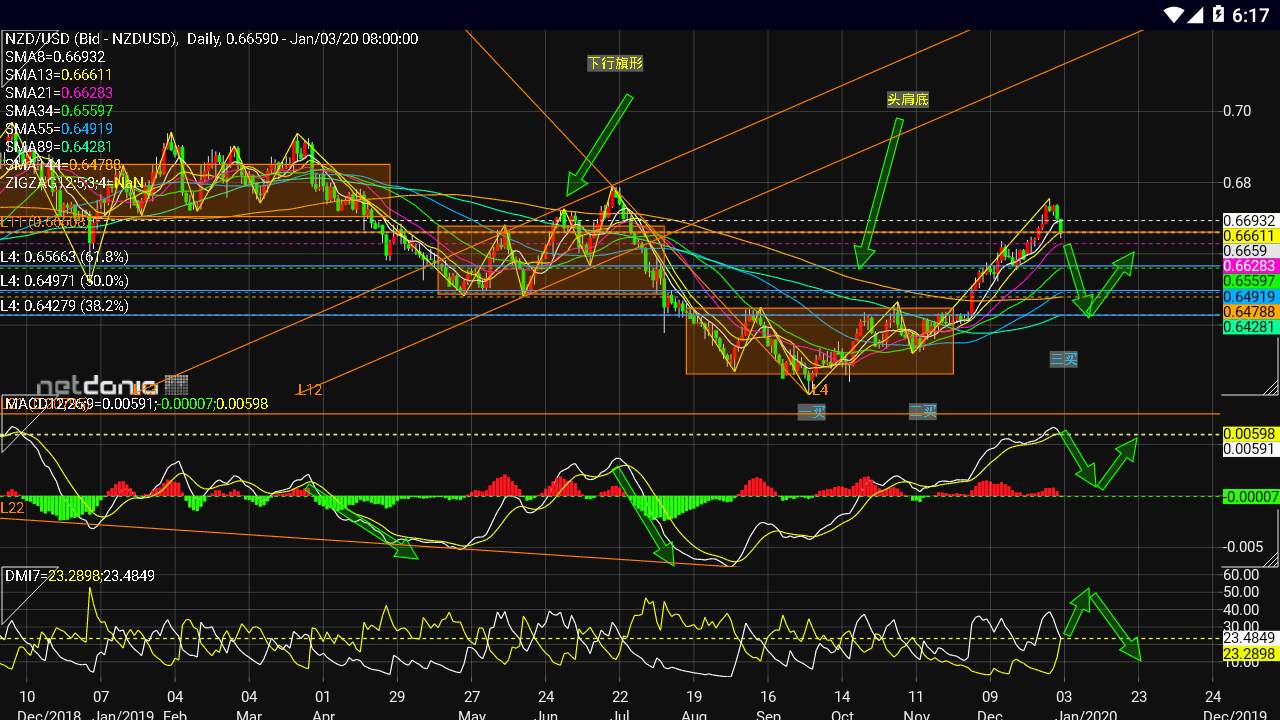This screenshot has height=720, width=1280.
Task: Select the SMA21=0.66283 legend entry
Action: click(x=58, y=93)
